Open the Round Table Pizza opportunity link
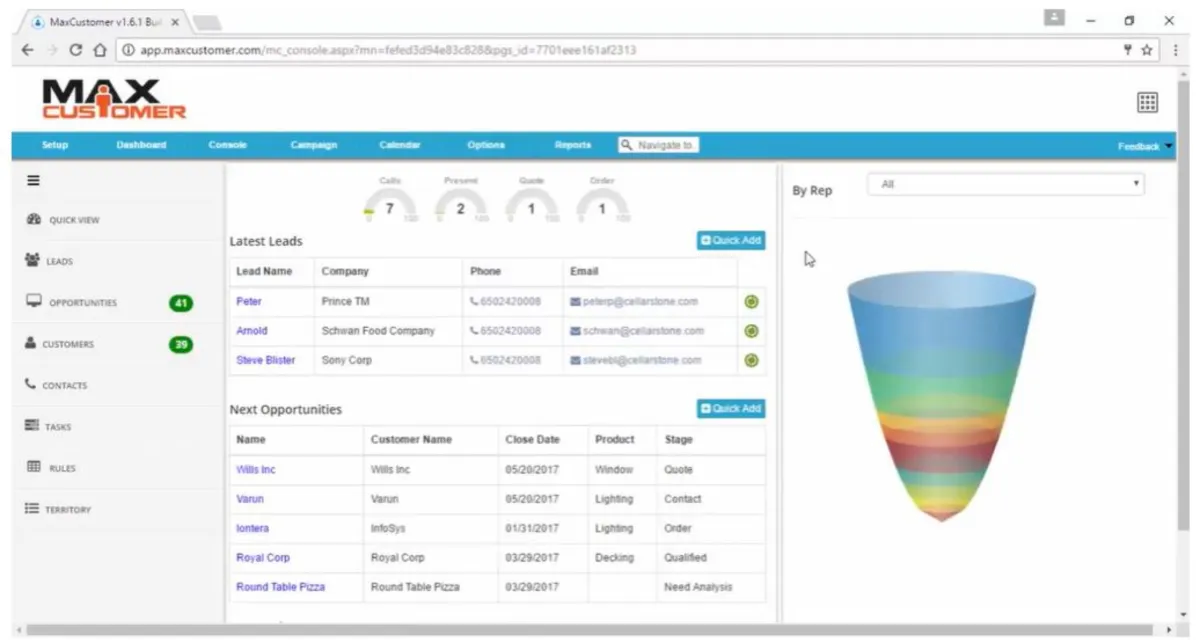The width and height of the screenshot is (1200, 643). tap(280, 587)
